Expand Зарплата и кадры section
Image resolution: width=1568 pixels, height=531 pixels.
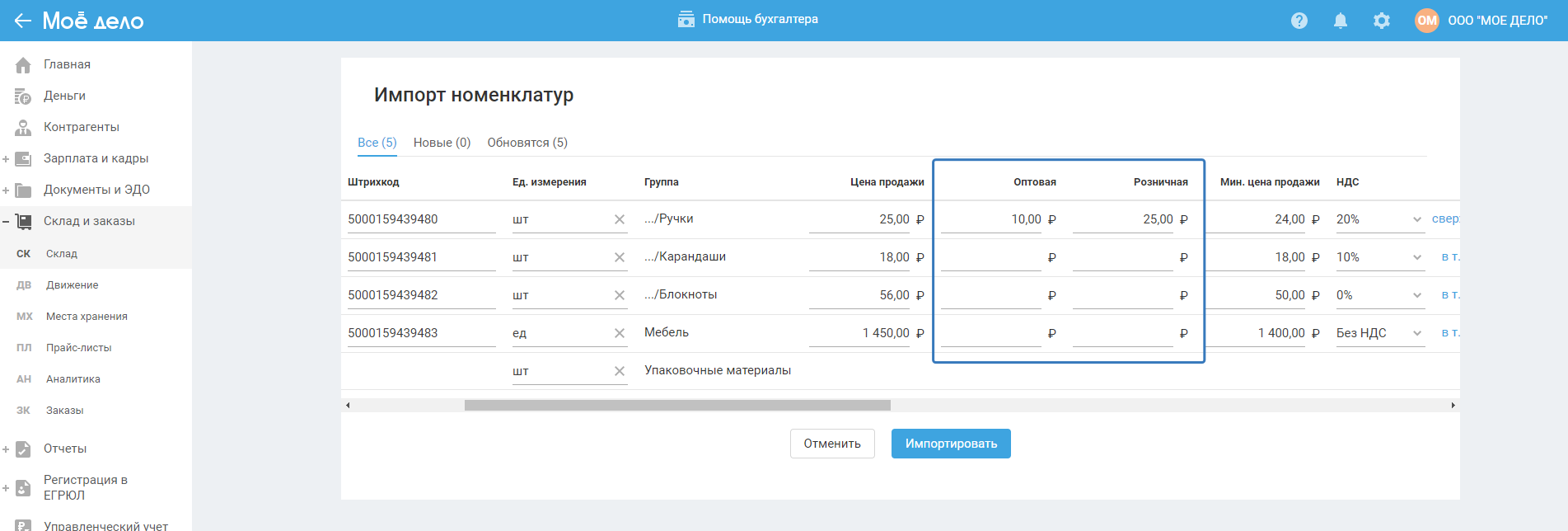(6, 159)
